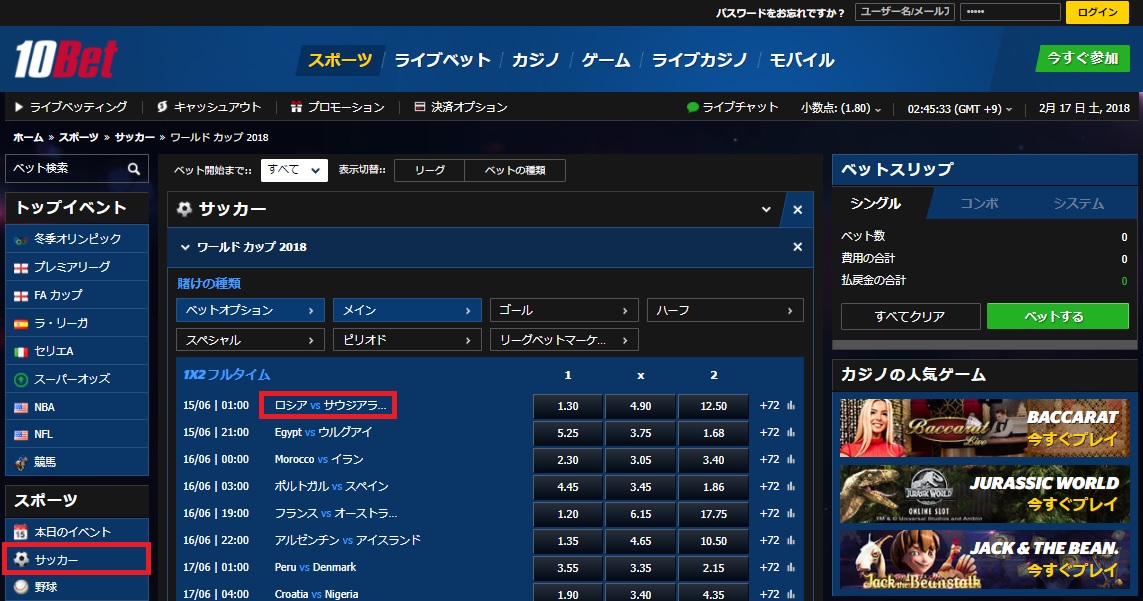This screenshot has width=1143, height=601.
Task: Click the bet search magnifier icon
Action: (133, 168)
